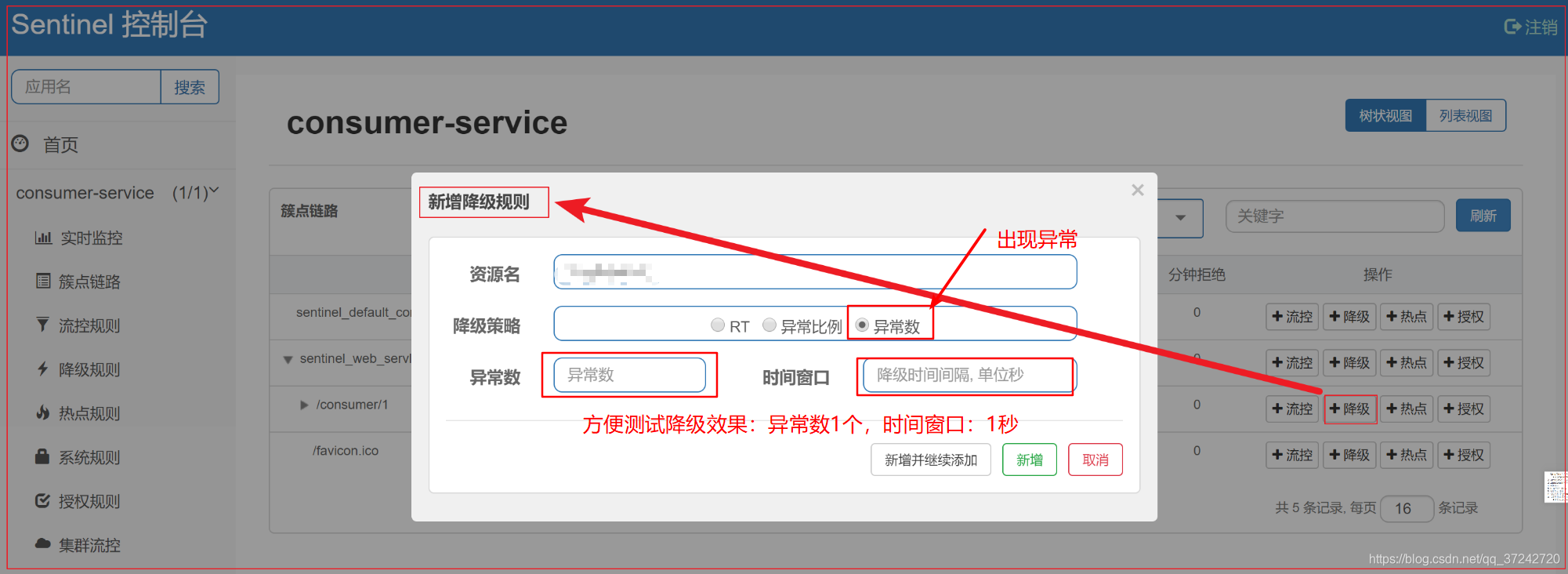Open 流控规则 filter icon in sidebar

pos(43,325)
